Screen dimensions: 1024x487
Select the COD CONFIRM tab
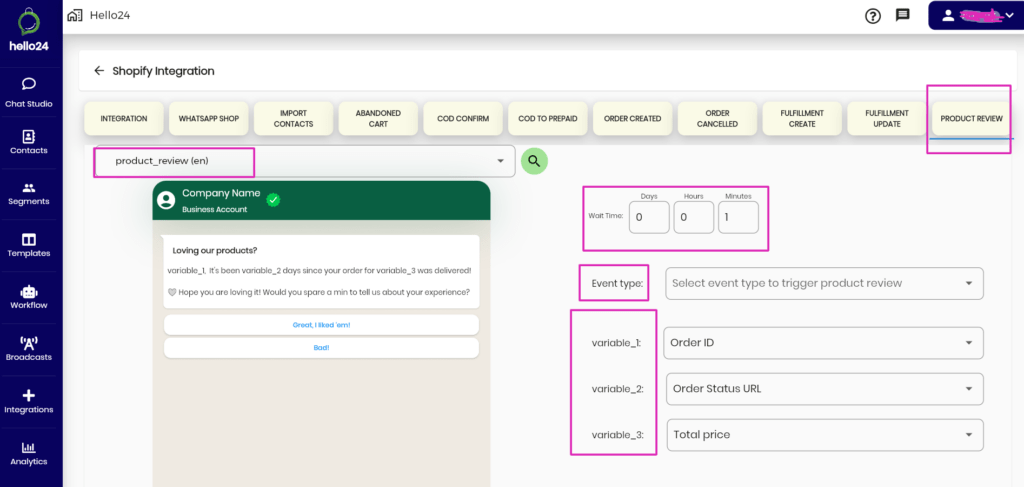pyautogui.click(x=463, y=119)
